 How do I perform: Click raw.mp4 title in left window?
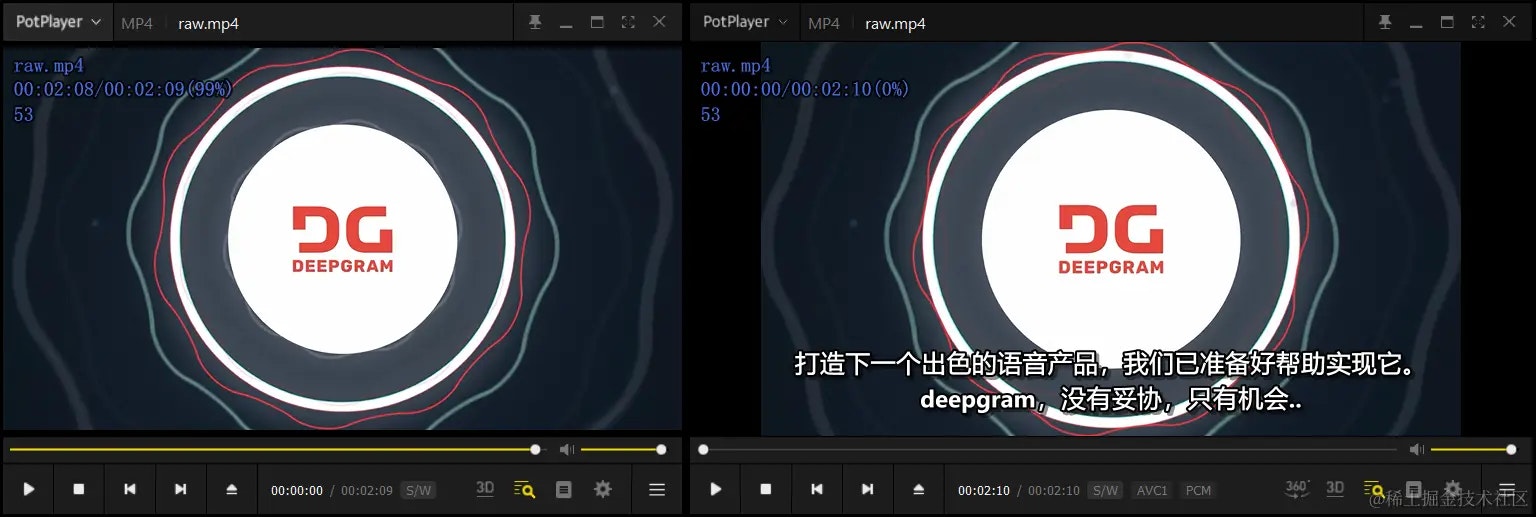[x=208, y=23]
